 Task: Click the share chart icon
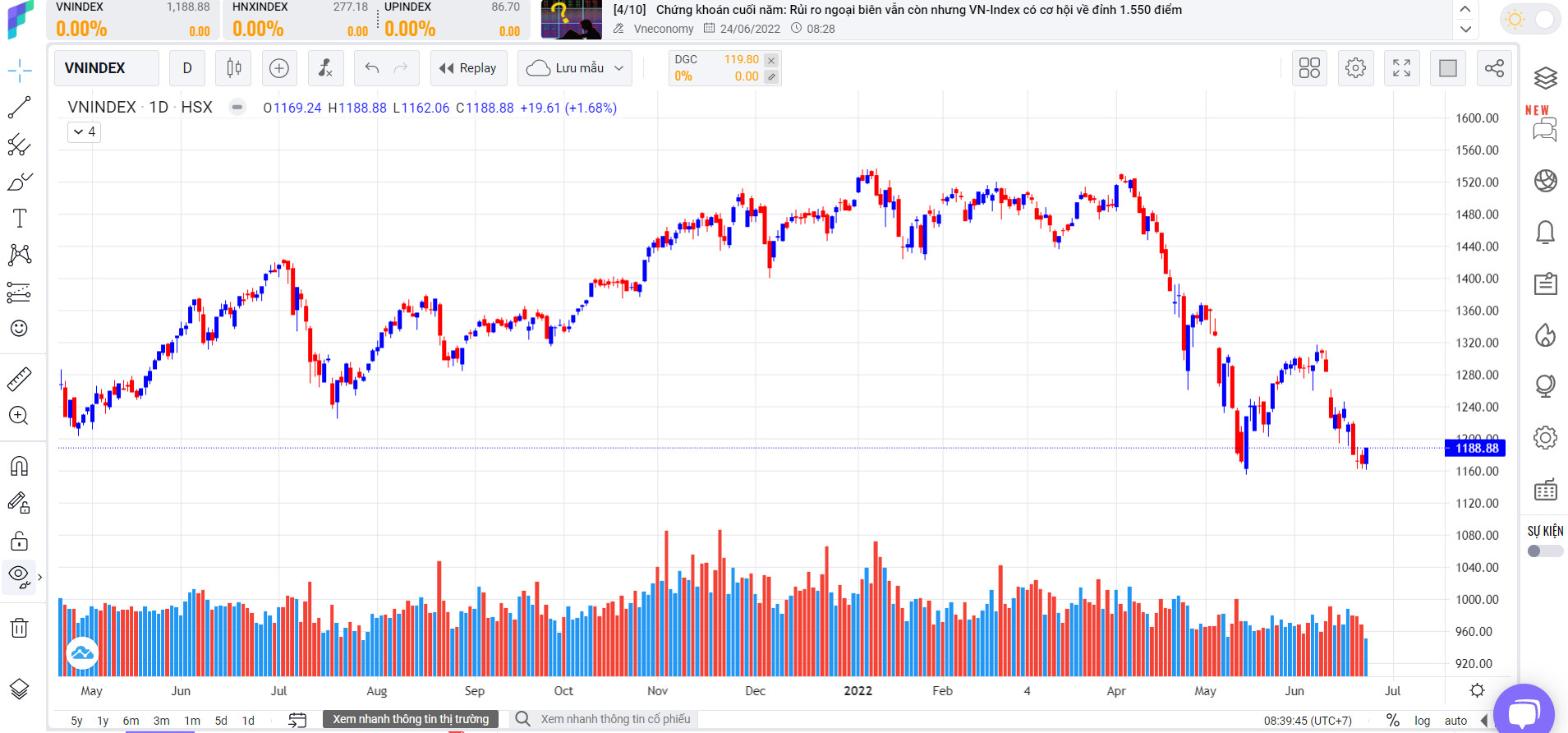pyautogui.click(x=1494, y=68)
